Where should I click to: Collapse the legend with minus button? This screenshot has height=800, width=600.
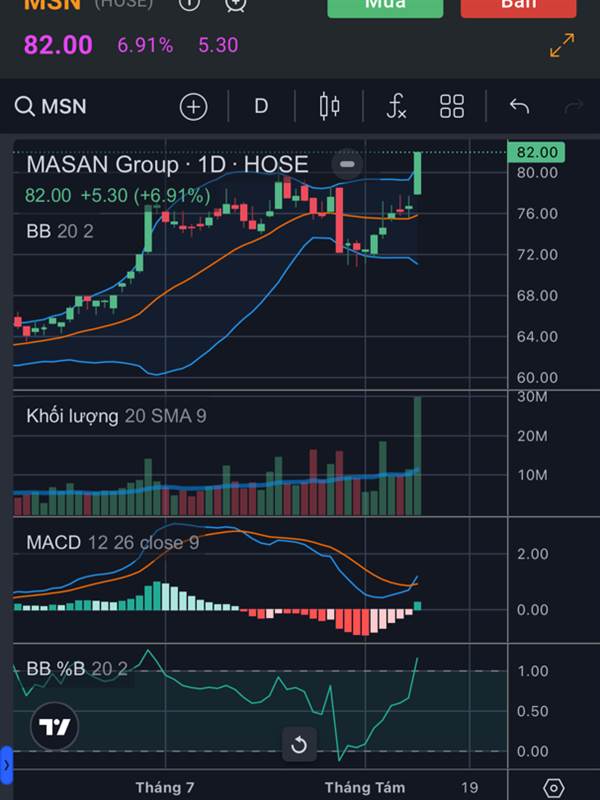click(347, 164)
